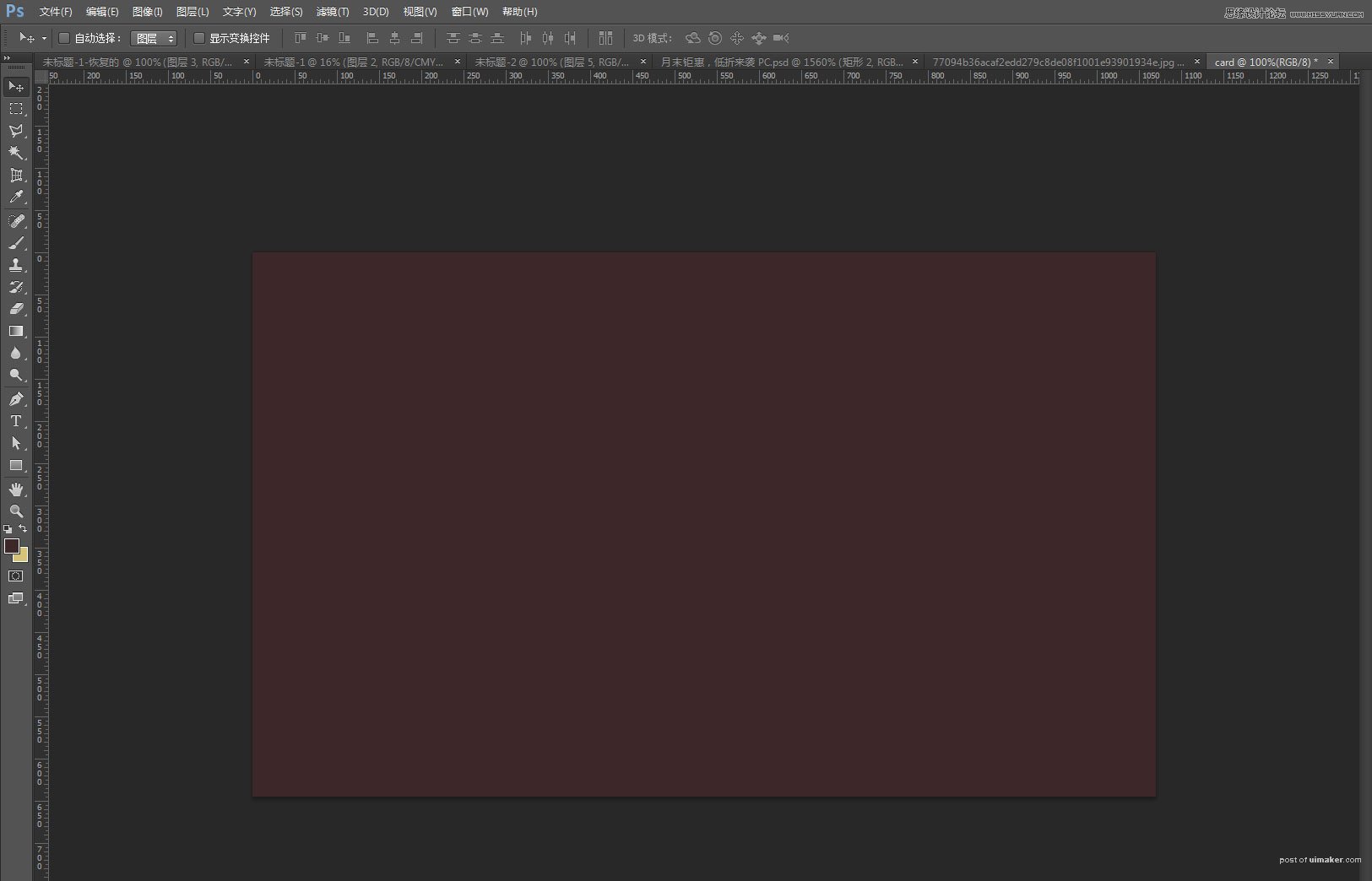Select the Path Selection tool
This screenshot has width=1372, height=881.
pos(16,443)
